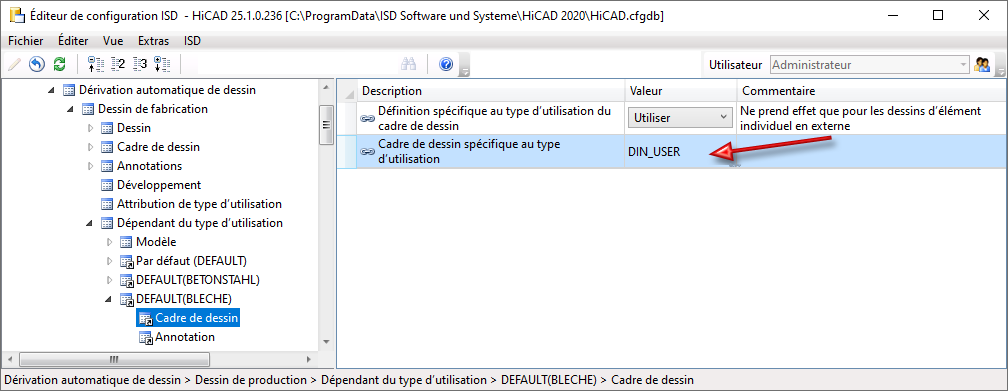Select the Développement tree item

click(159, 185)
